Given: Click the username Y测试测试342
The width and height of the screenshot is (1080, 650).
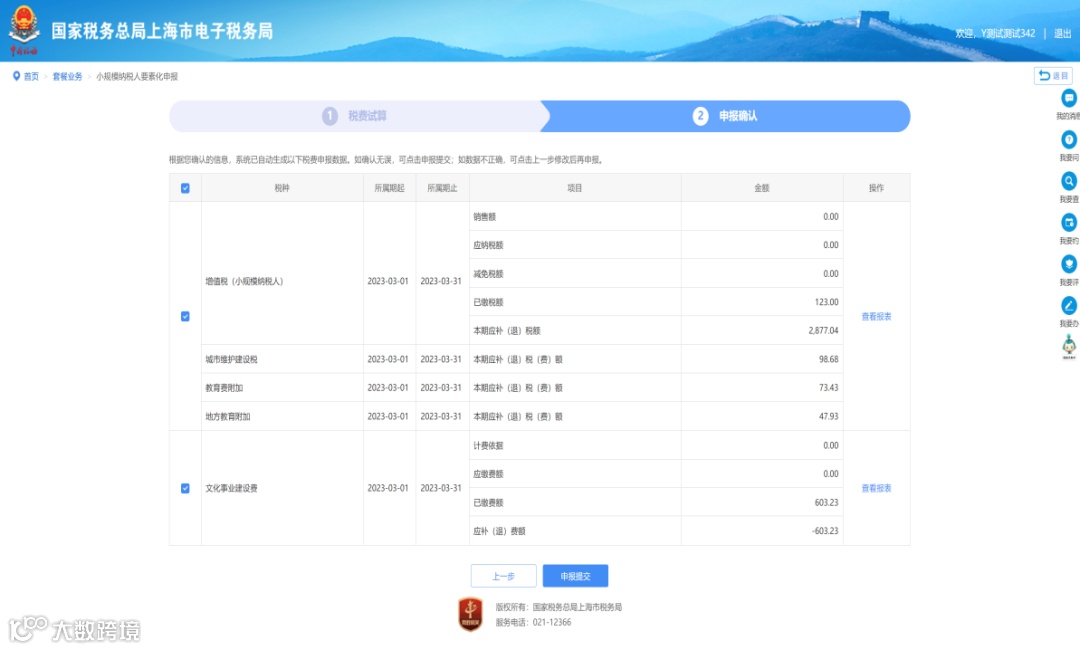Looking at the screenshot, I should [1008, 33].
